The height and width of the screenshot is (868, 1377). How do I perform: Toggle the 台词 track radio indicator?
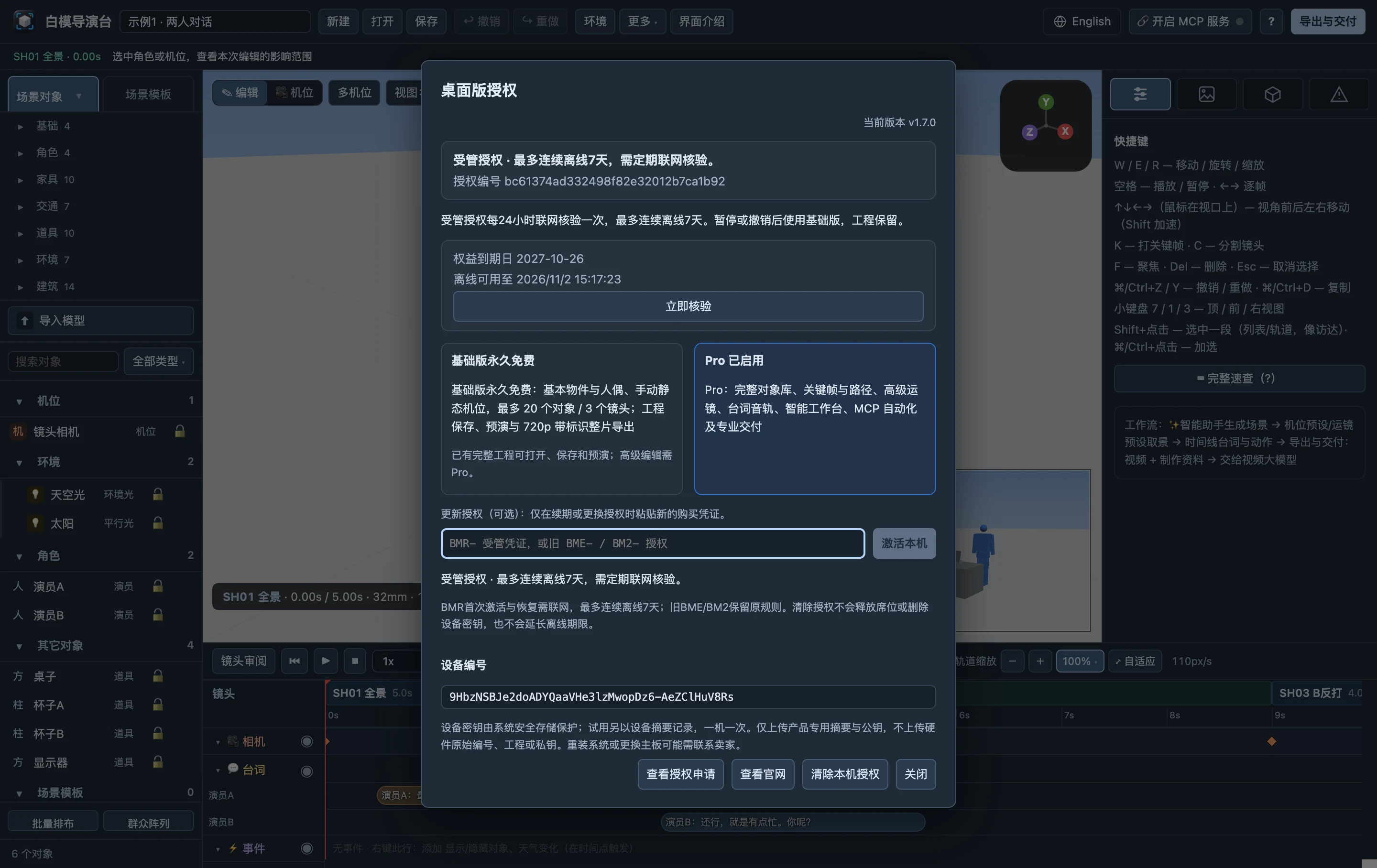click(x=306, y=771)
